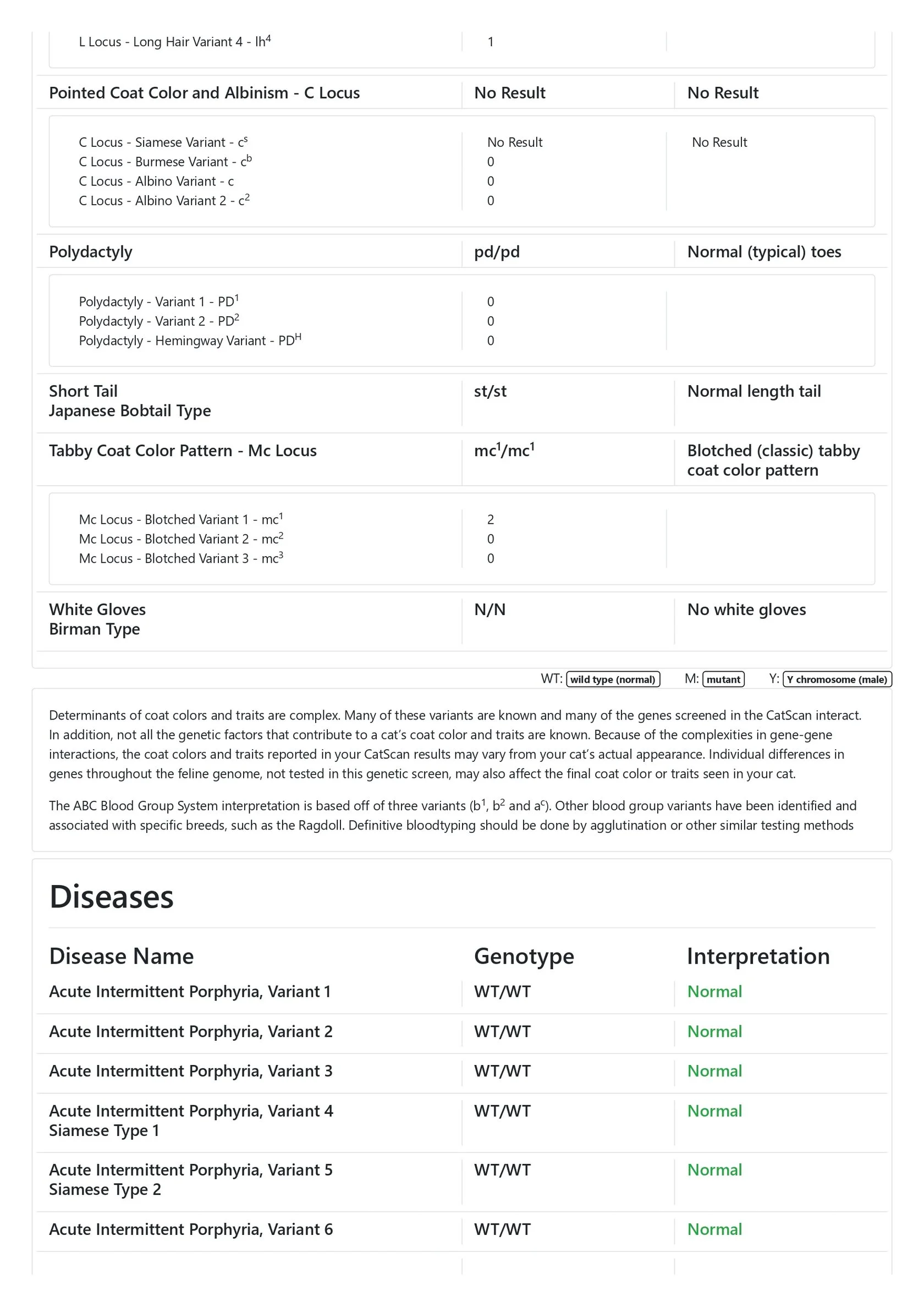Select "C Locus - Burmese Variant" sub-row
The width and height of the screenshot is (924, 1307).
click(x=165, y=162)
